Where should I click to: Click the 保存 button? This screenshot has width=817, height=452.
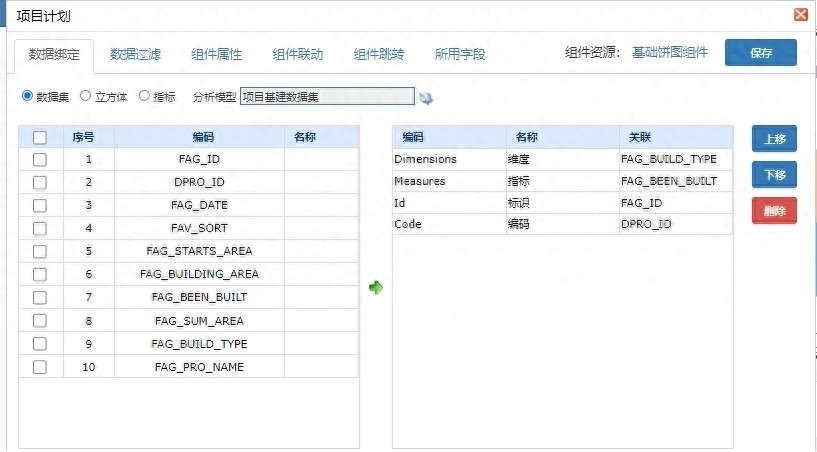point(761,53)
